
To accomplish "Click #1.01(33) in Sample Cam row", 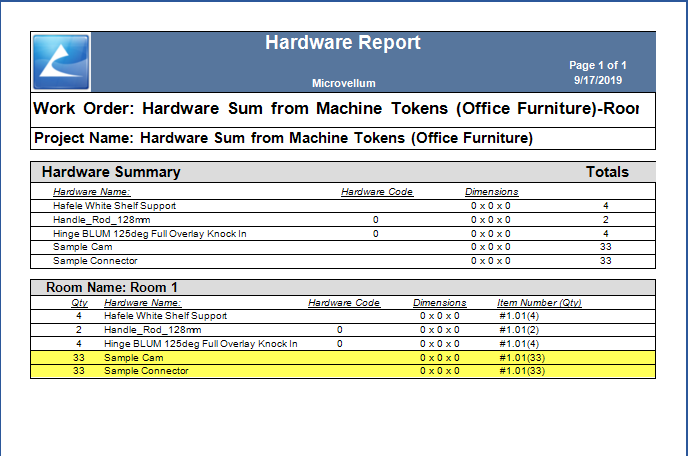I will (x=522, y=358).
